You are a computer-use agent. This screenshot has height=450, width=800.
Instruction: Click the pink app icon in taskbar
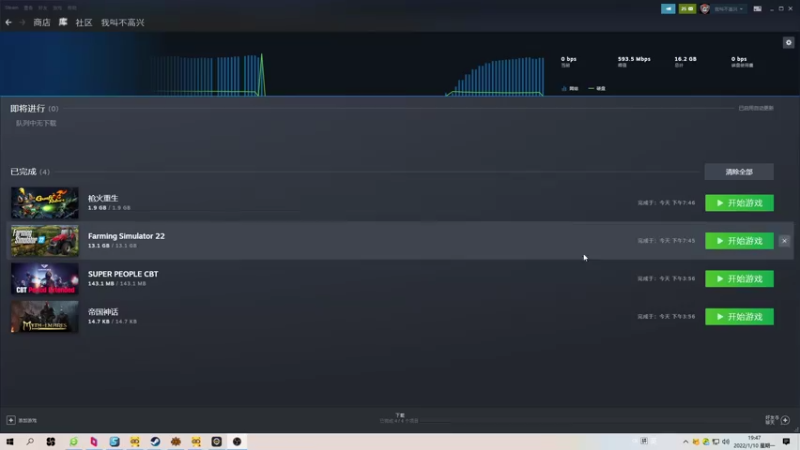pos(94,442)
